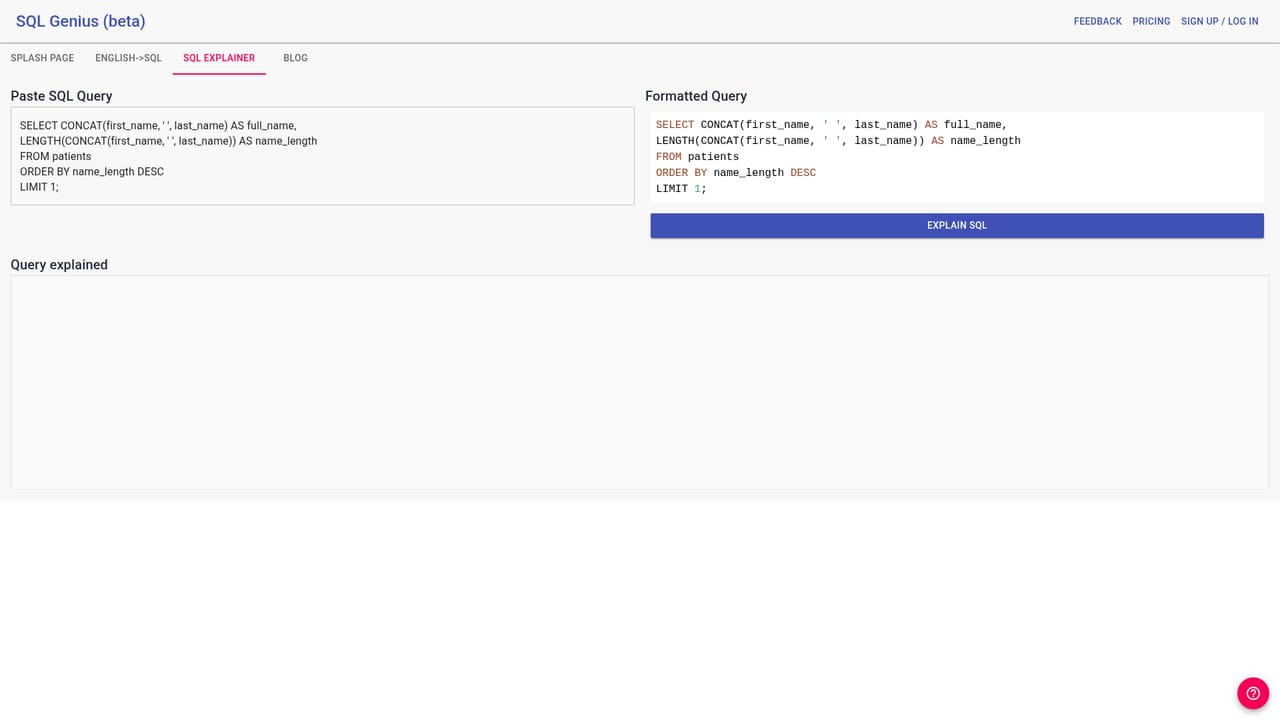Click the formatted SELECT CONCAT first line
The width and height of the screenshot is (1280, 720).
[x=832, y=125]
